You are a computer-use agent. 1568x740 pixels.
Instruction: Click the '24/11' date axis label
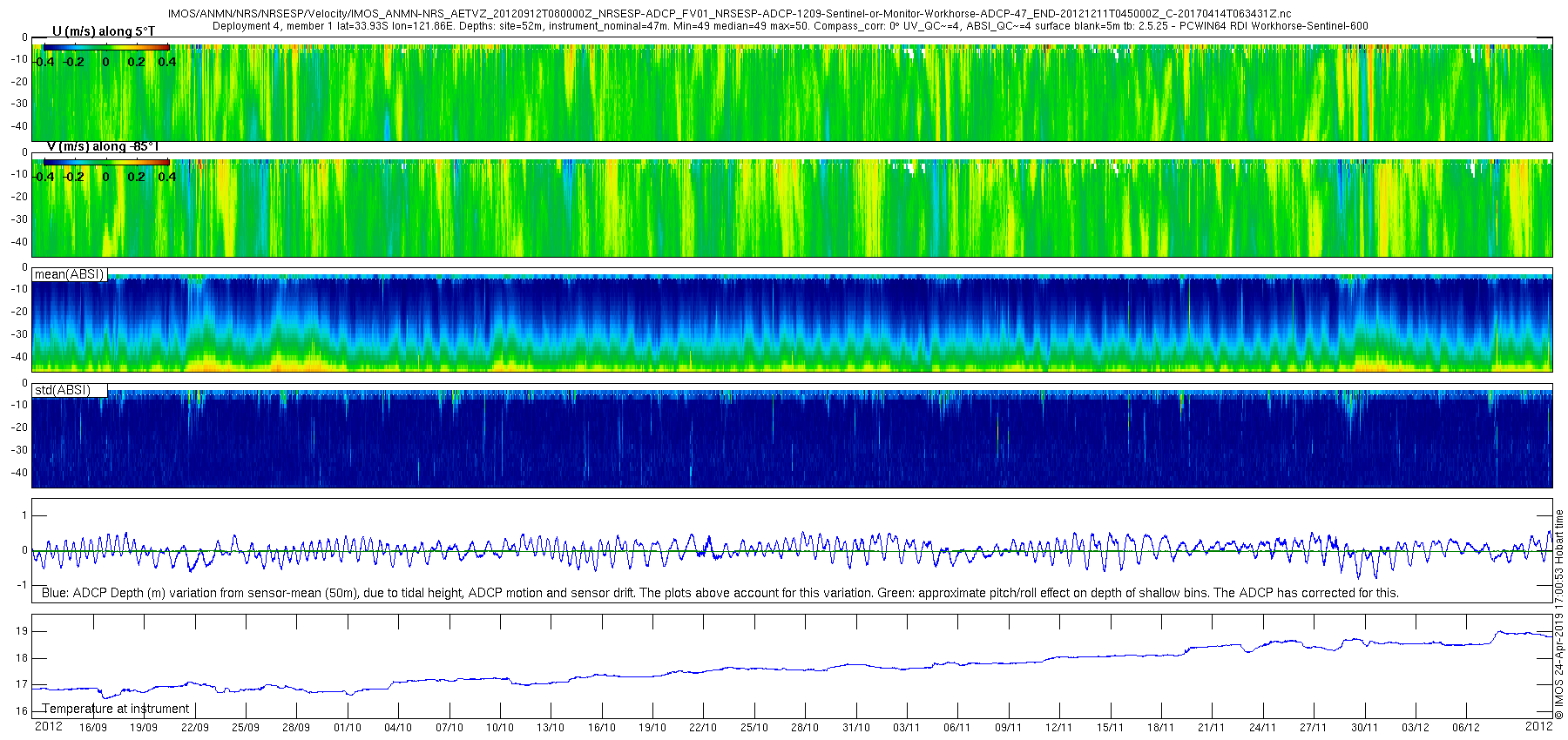click(x=1263, y=728)
